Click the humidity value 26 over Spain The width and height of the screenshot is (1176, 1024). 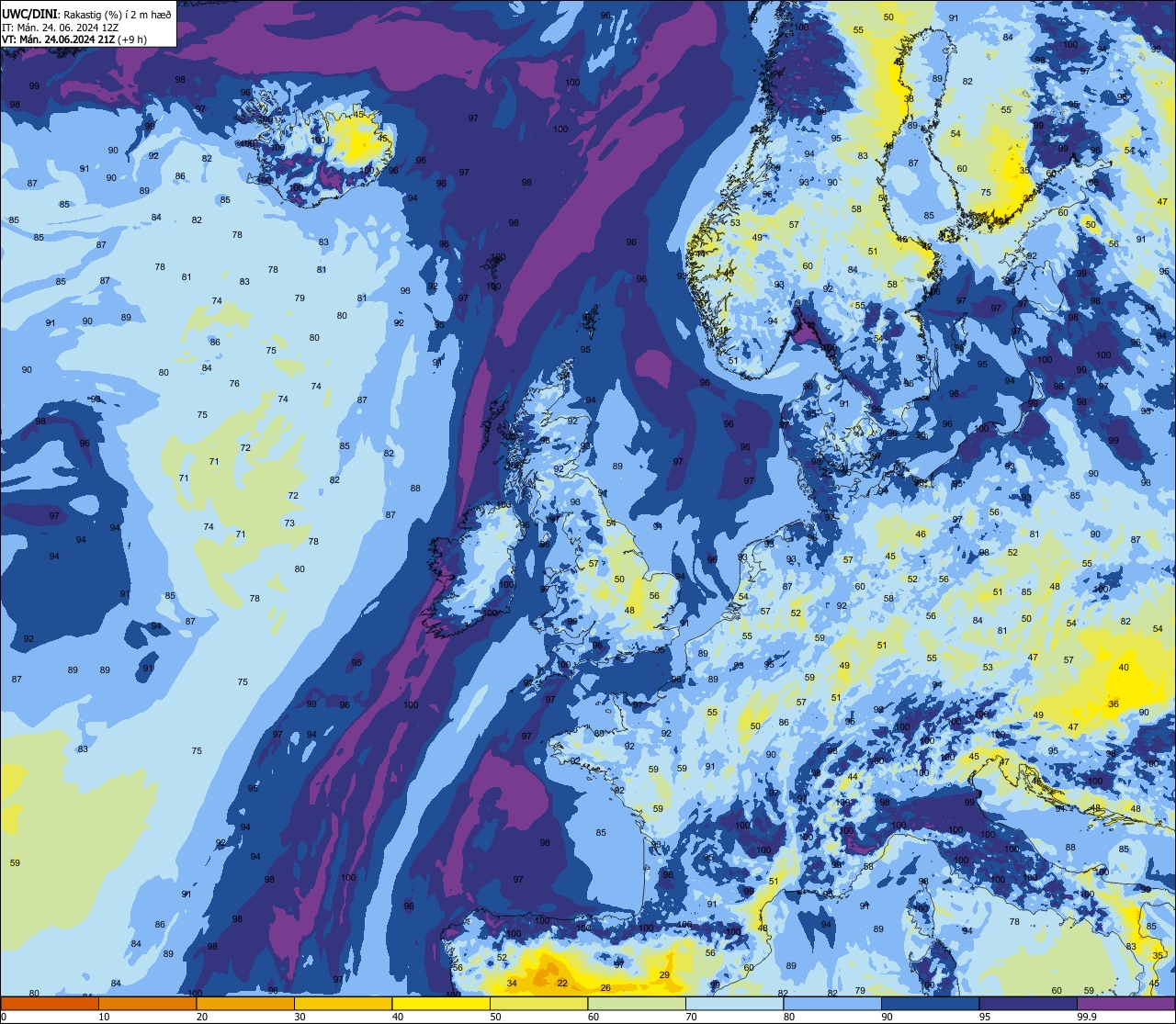point(605,988)
